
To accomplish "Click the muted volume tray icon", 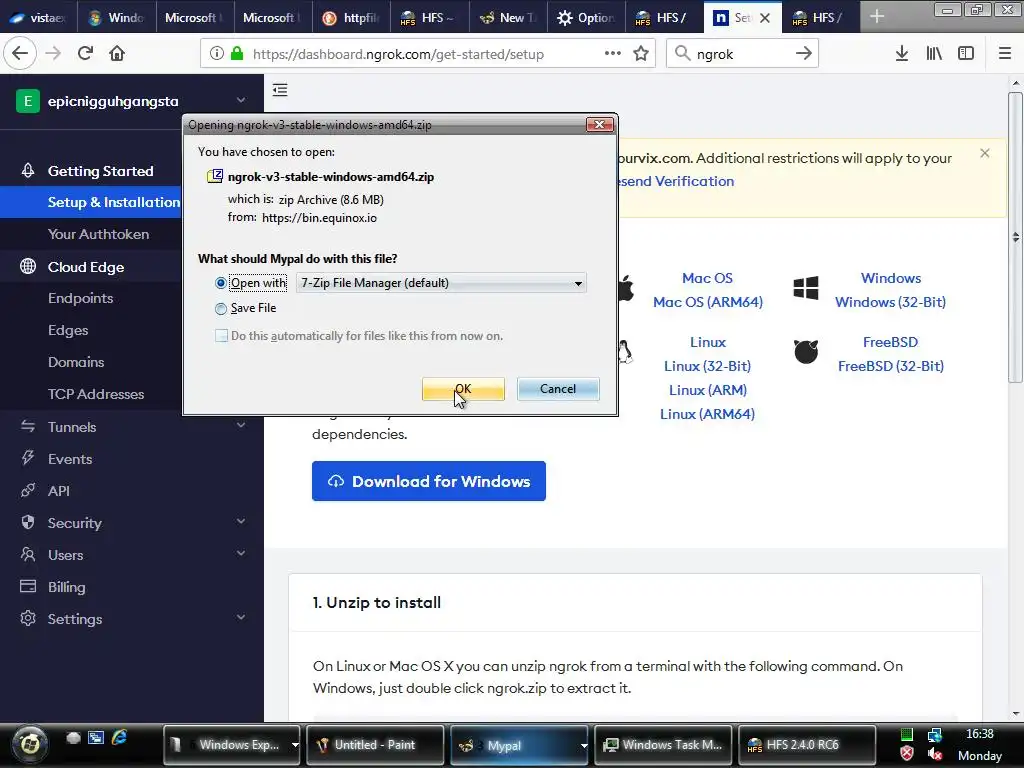I will click(935, 754).
